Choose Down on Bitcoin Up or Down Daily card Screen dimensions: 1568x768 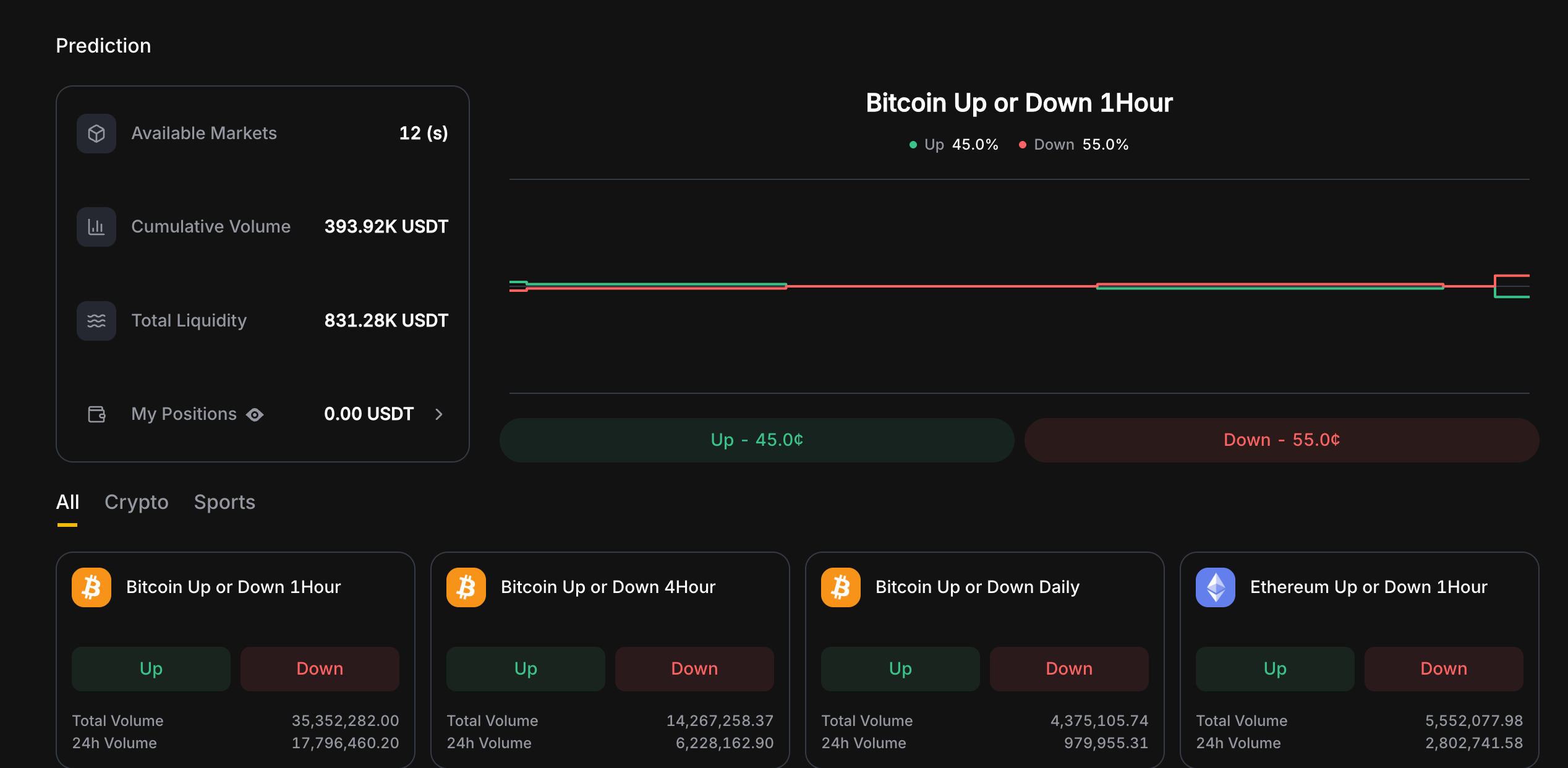click(x=1069, y=668)
